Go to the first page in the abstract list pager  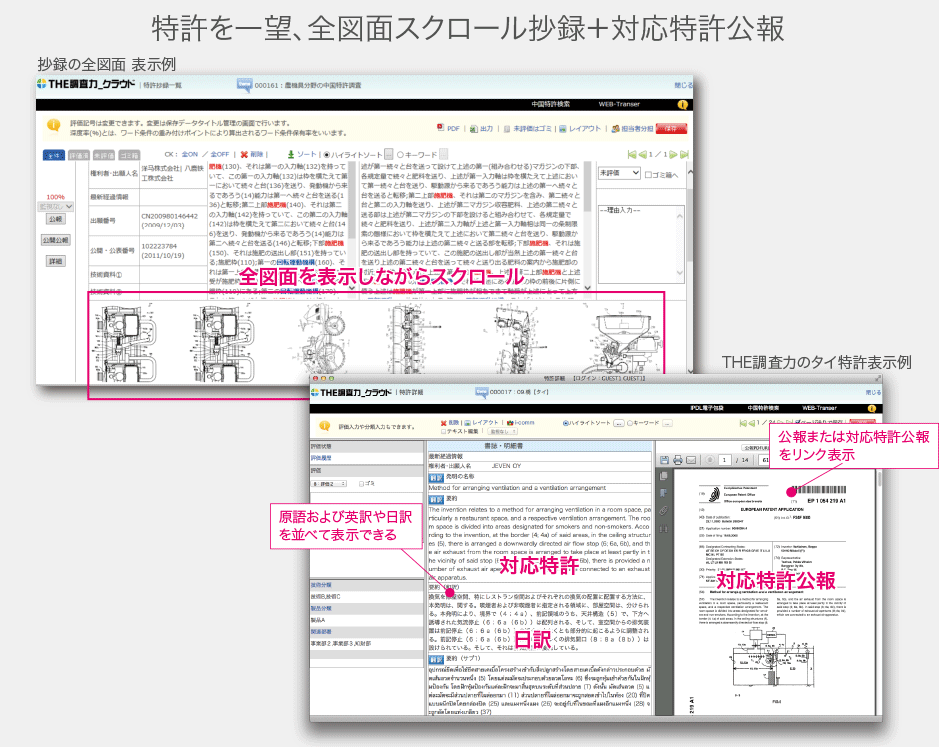[x=631, y=155]
